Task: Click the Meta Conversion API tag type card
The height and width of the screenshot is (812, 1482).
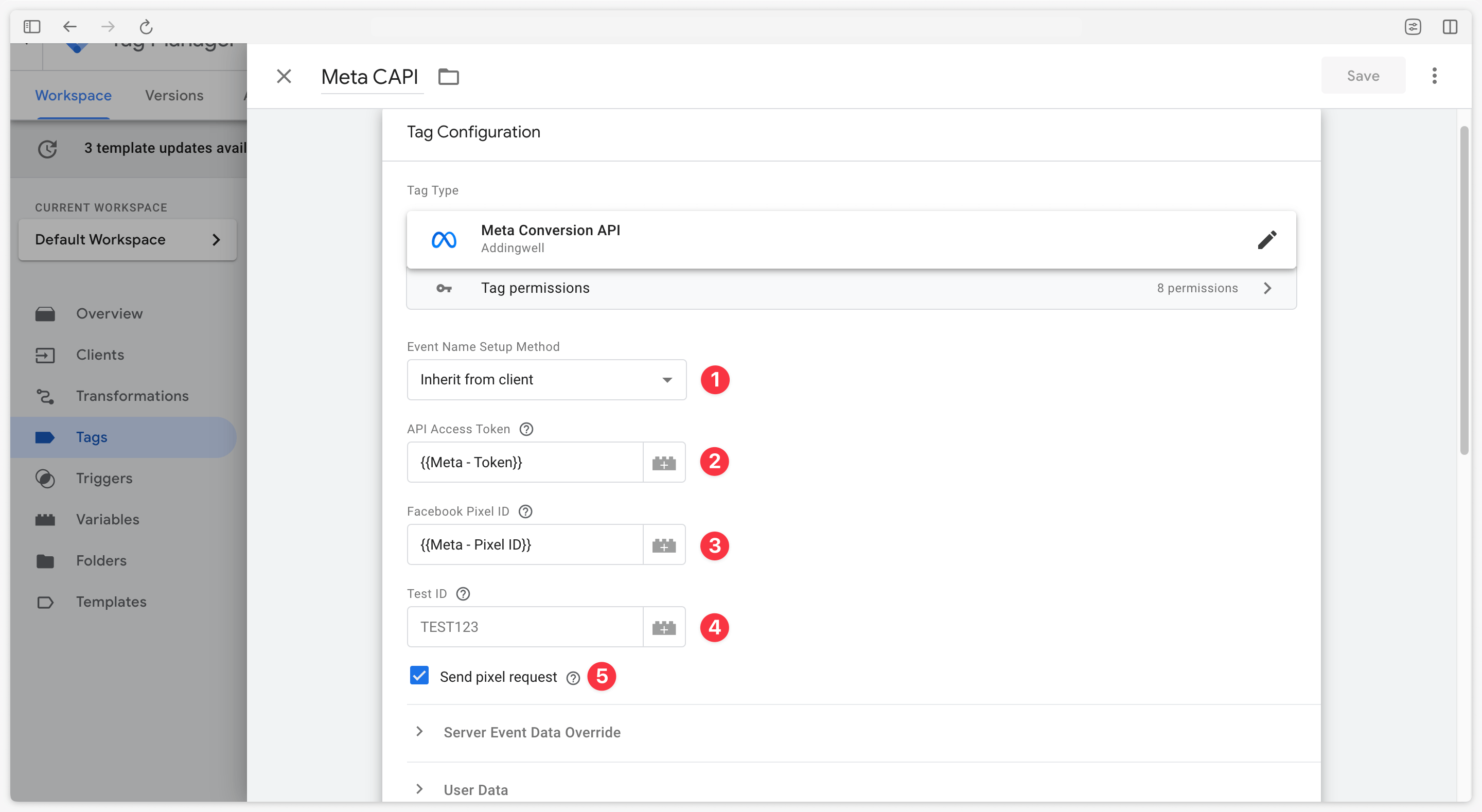Action: (x=851, y=239)
